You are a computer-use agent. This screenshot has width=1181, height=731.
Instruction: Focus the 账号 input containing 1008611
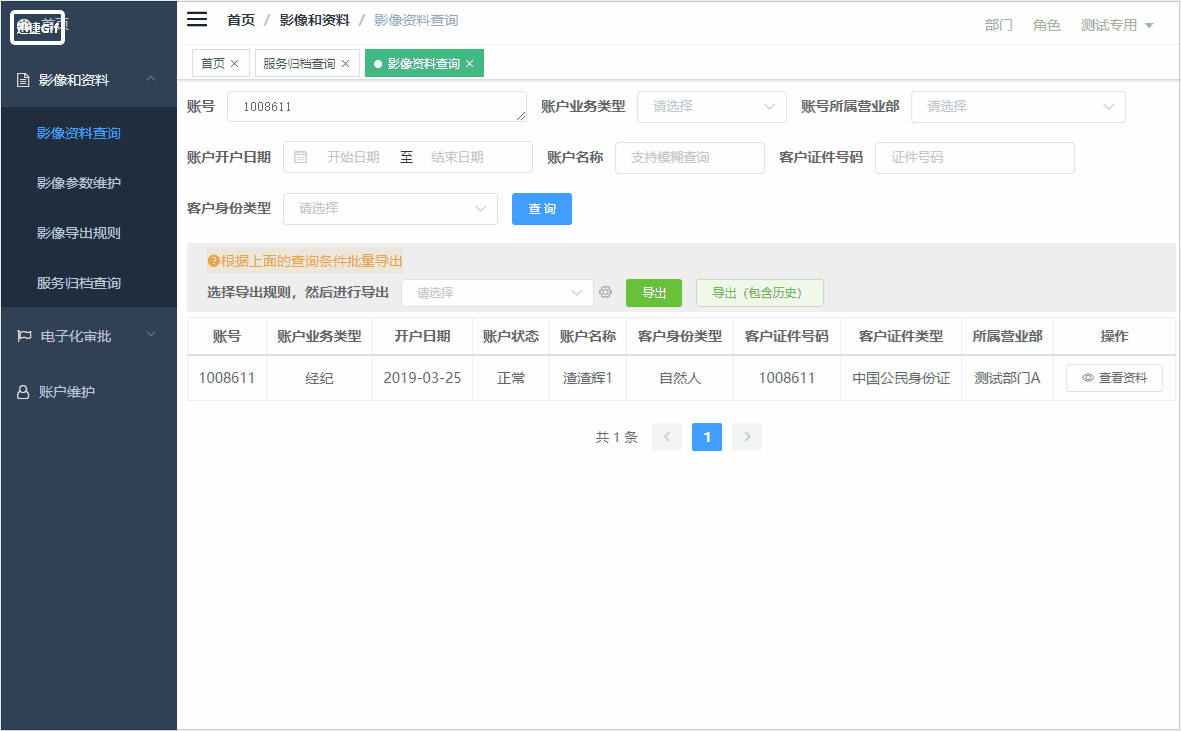[x=377, y=107]
